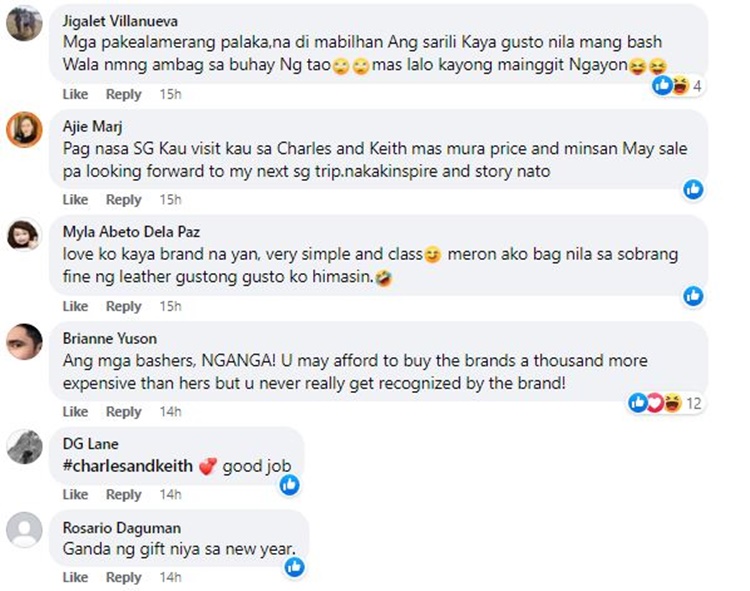Image resolution: width=750 pixels, height=591 pixels.
Task: Open reactions on Jigalet Villanueva's comment
Action: pos(677,86)
